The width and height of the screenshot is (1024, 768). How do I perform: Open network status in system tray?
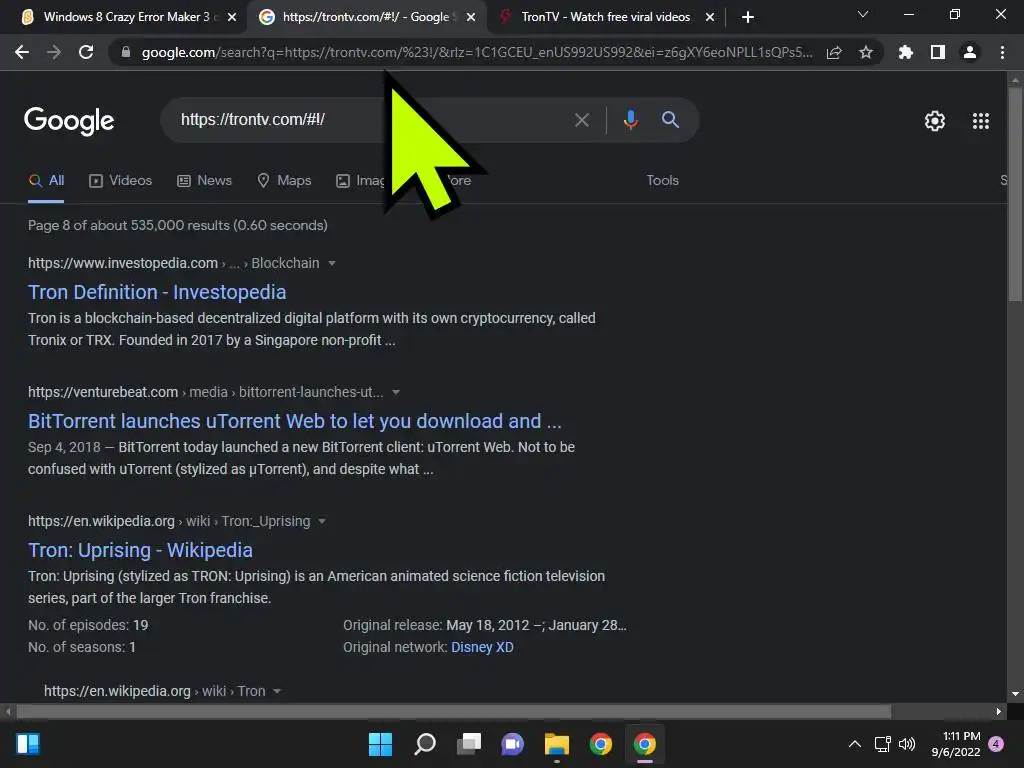coord(882,744)
